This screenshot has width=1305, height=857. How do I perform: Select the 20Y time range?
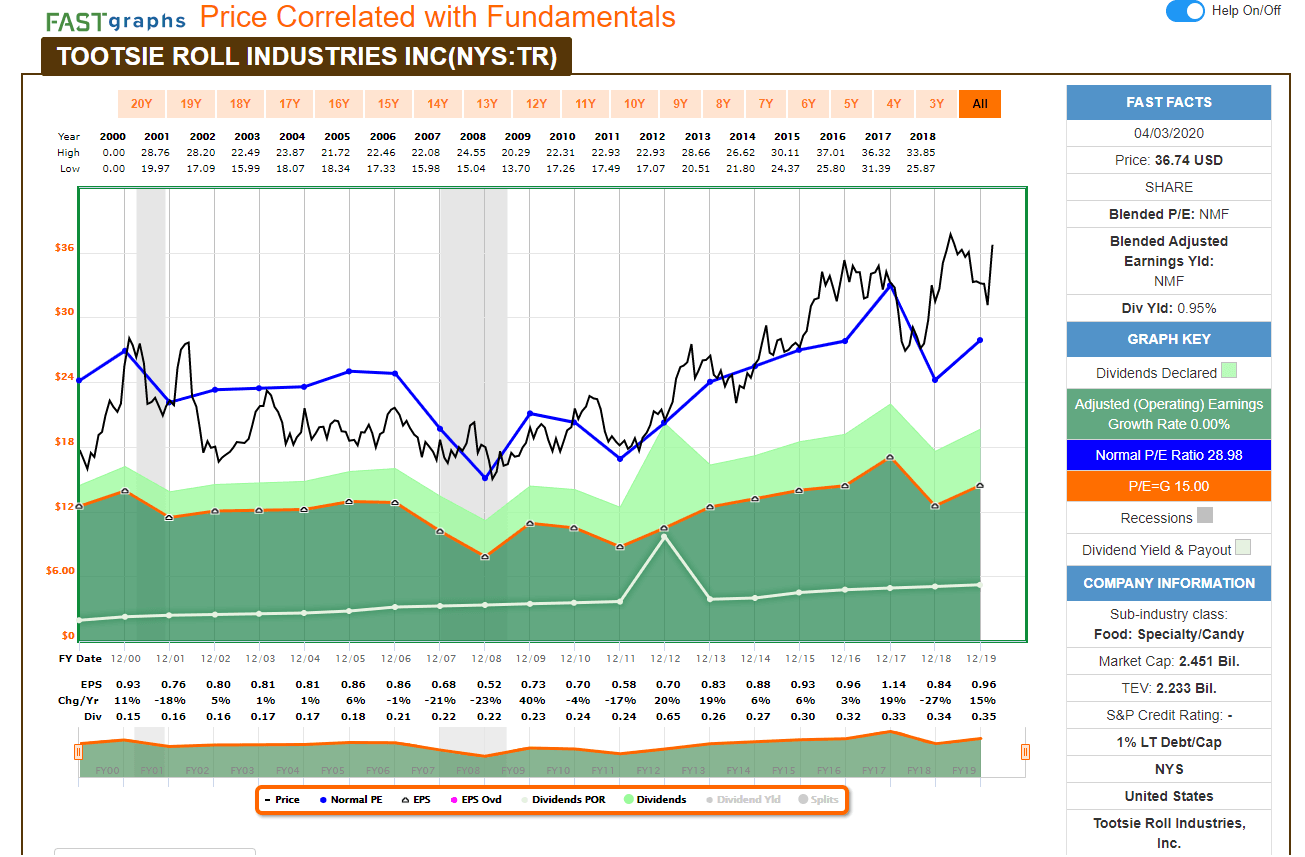coord(141,104)
